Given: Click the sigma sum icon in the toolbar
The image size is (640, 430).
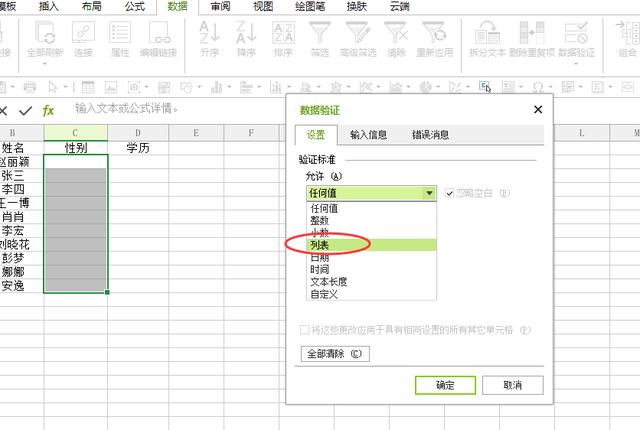Looking at the screenshot, I should click(598, 87).
